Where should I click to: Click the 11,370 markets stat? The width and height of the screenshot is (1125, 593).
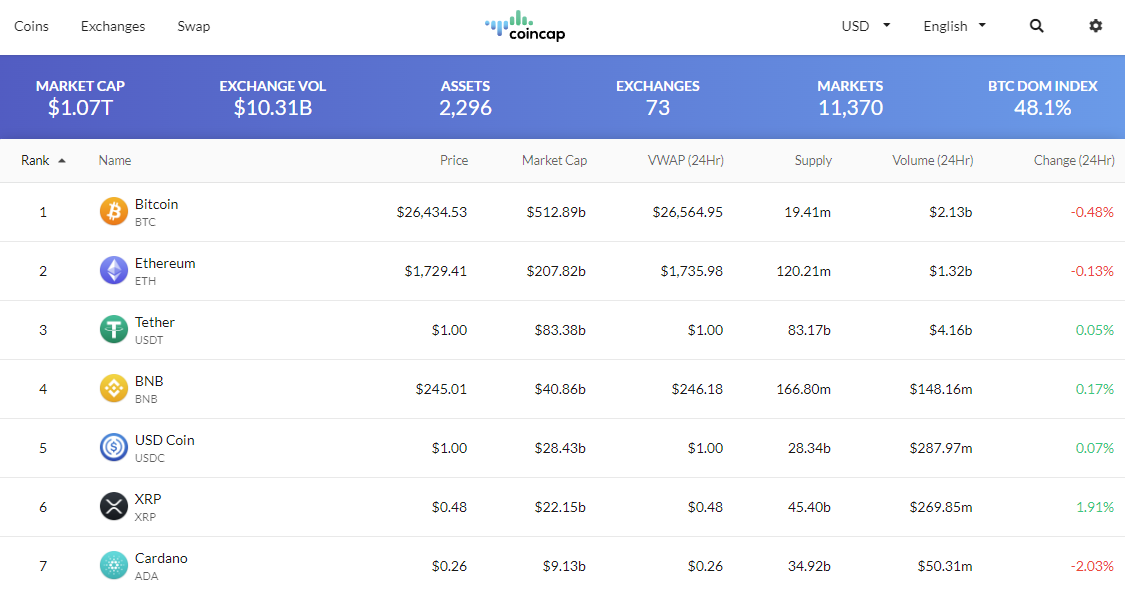pos(850,108)
